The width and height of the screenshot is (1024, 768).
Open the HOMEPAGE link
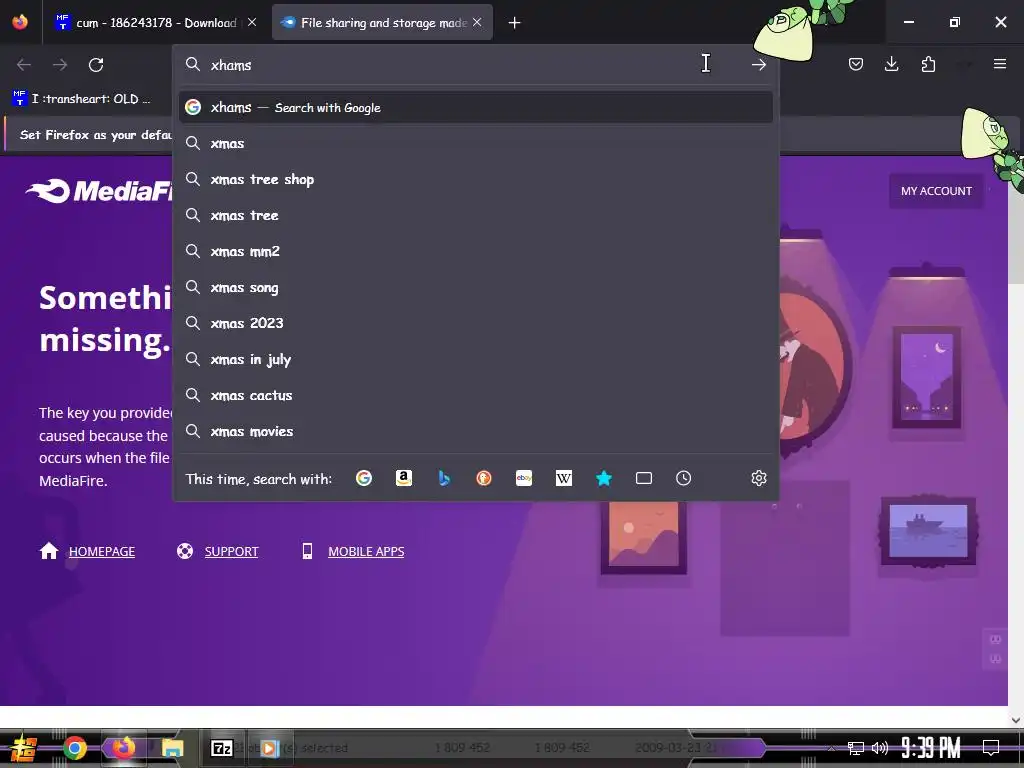click(x=102, y=551)
